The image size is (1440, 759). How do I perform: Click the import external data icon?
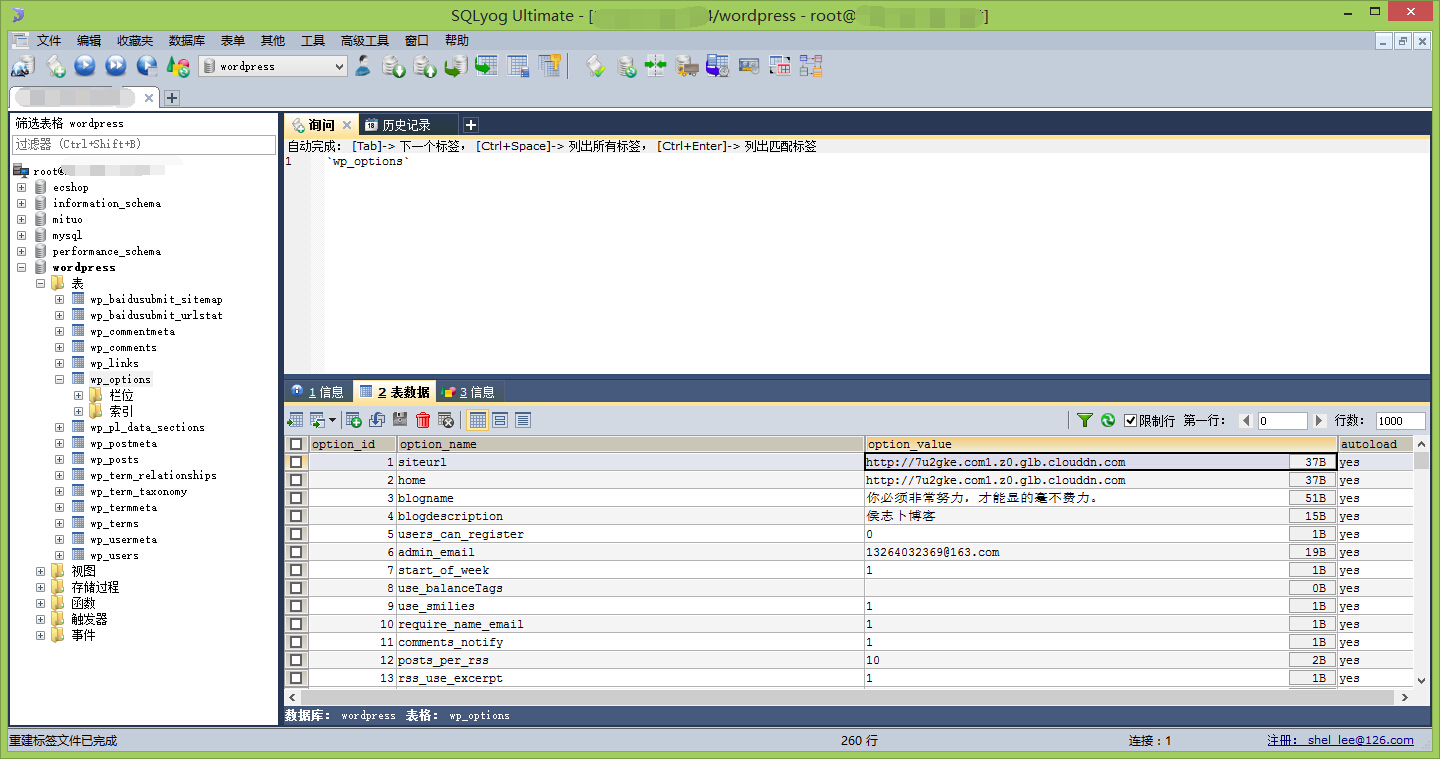coord(394,66)
